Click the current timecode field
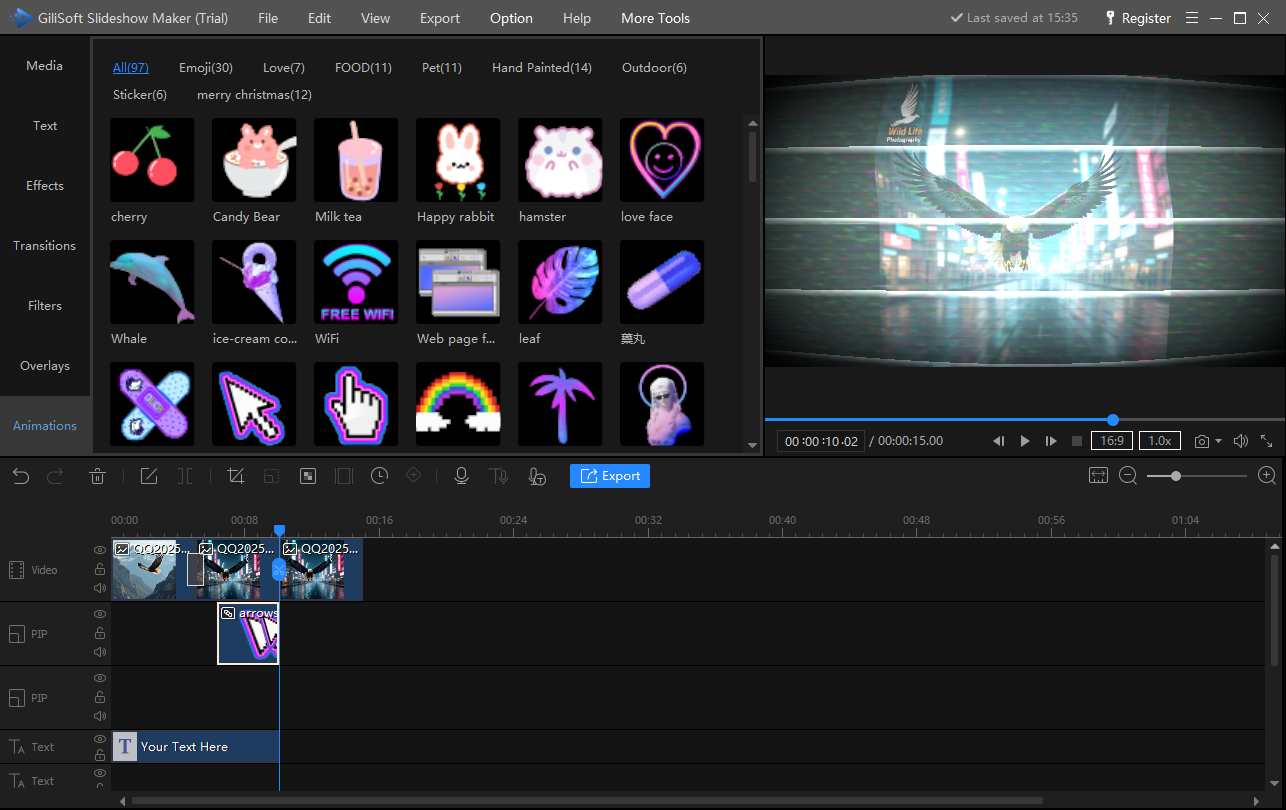This screenshot has height=810, width=1286. 821,441
